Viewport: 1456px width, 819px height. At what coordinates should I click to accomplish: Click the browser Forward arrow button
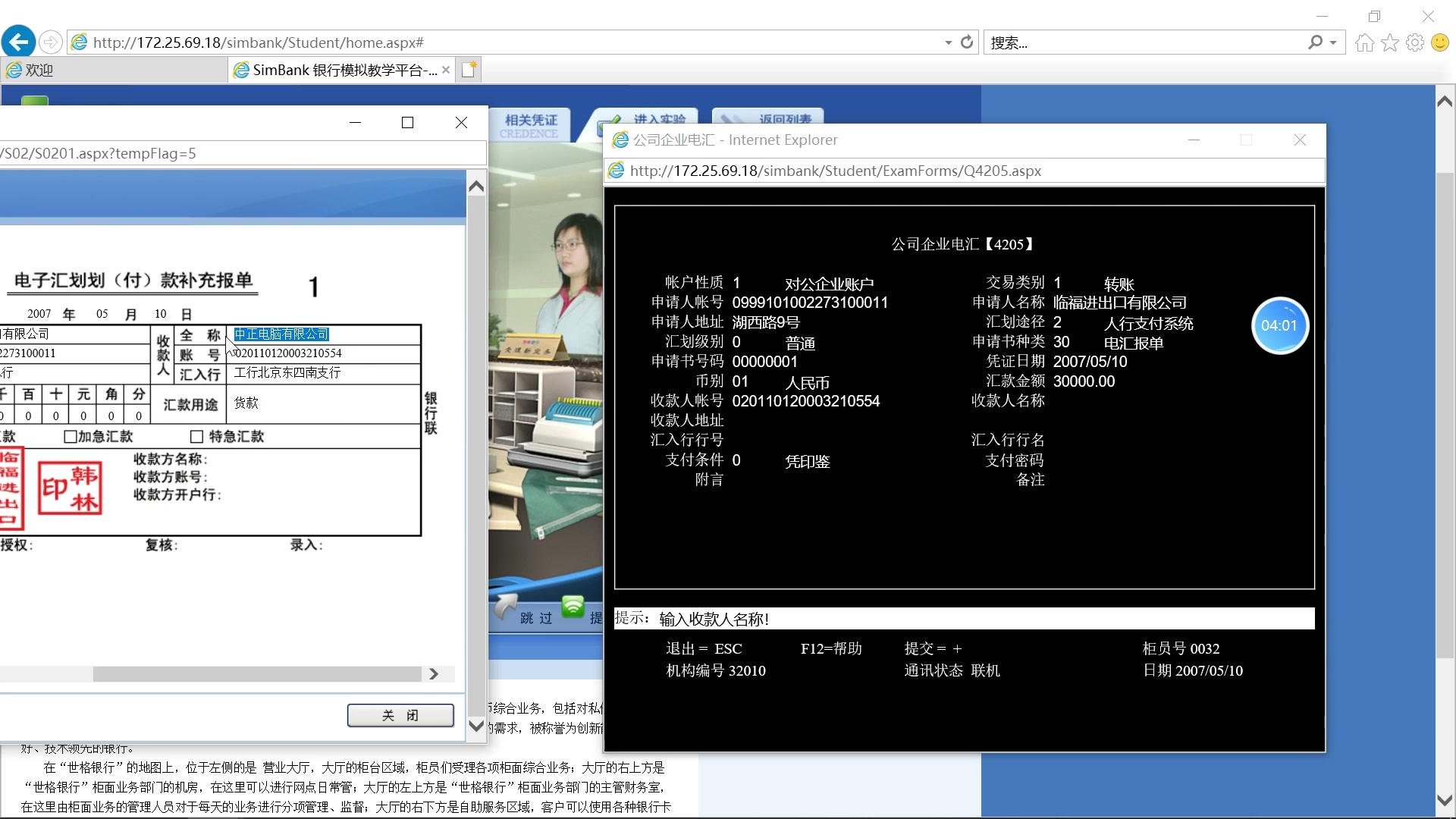pos(51,42)
